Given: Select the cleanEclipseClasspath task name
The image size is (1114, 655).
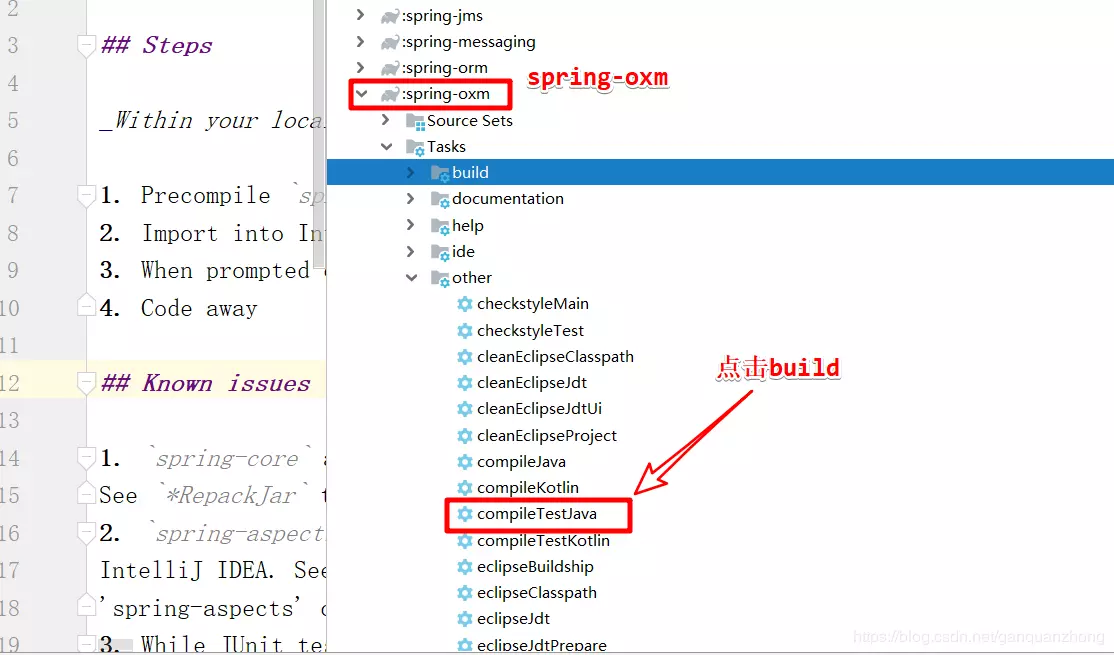Looking at the screenshot, I should pos(556,357).
